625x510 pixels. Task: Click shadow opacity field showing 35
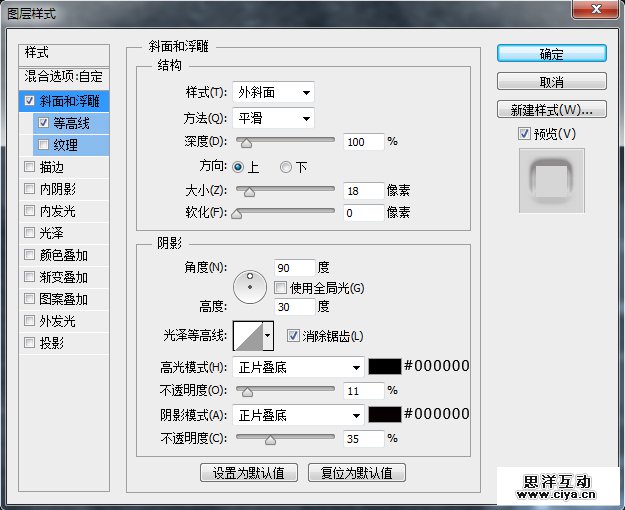coord(364,439)
